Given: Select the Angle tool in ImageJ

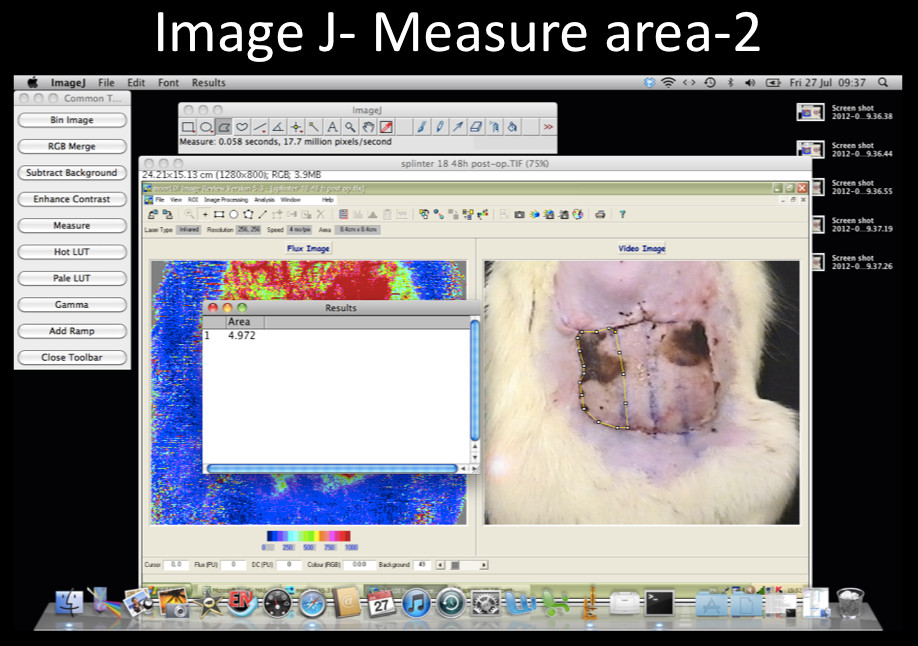Looking at the screenshot, I should 278,127.
